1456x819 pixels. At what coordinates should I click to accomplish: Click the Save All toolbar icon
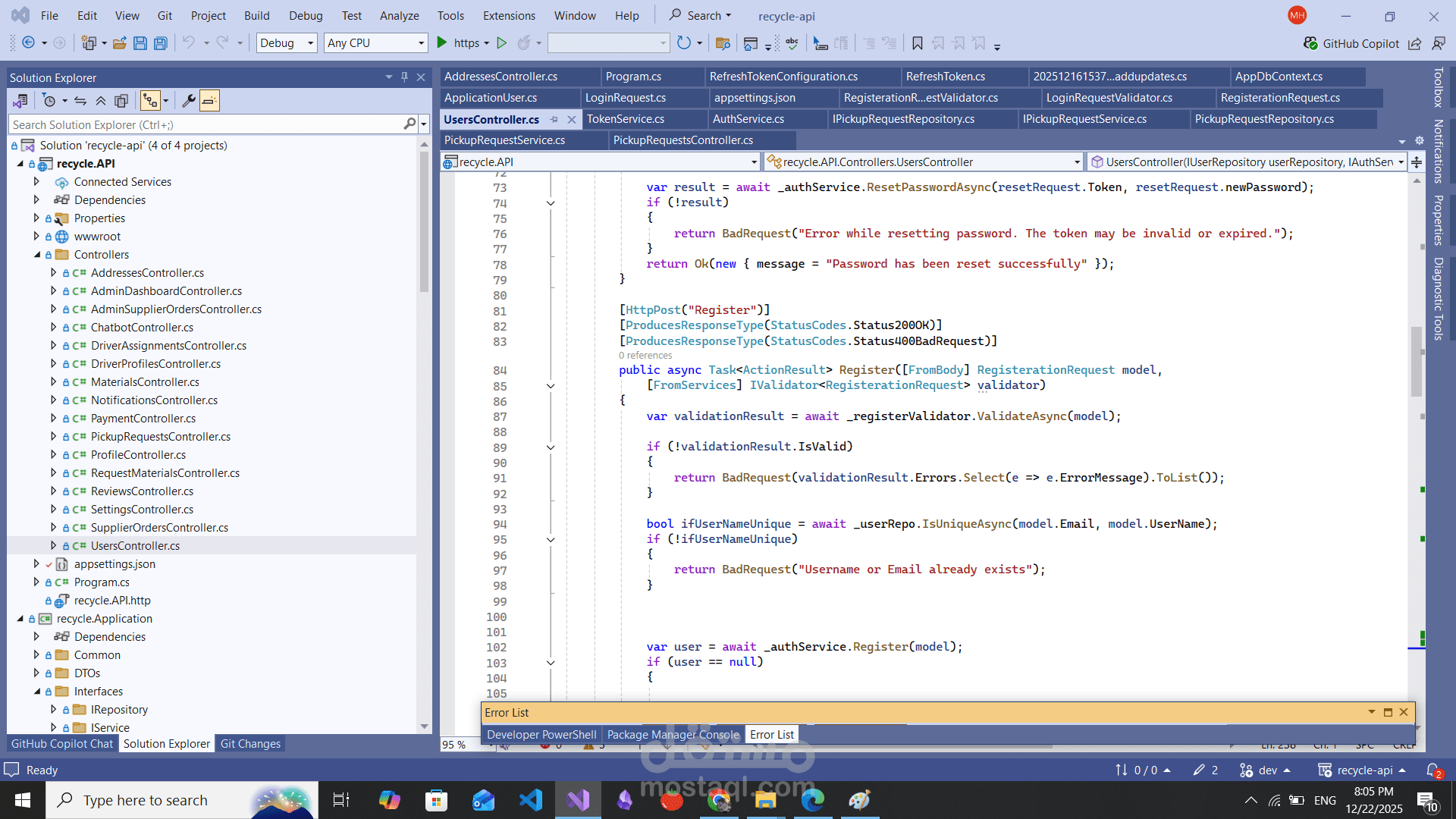160,43
